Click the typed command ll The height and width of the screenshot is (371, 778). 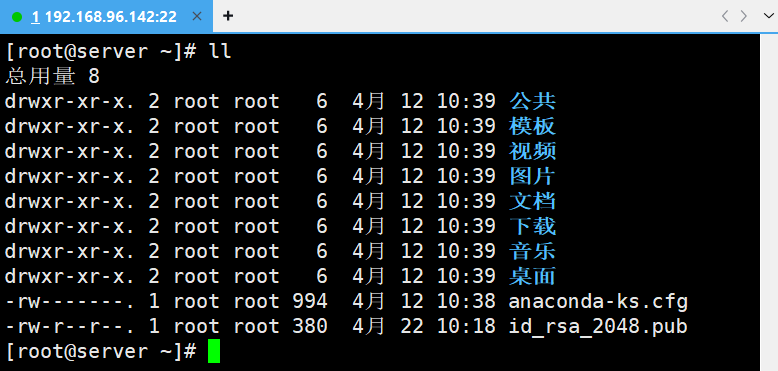220,51
